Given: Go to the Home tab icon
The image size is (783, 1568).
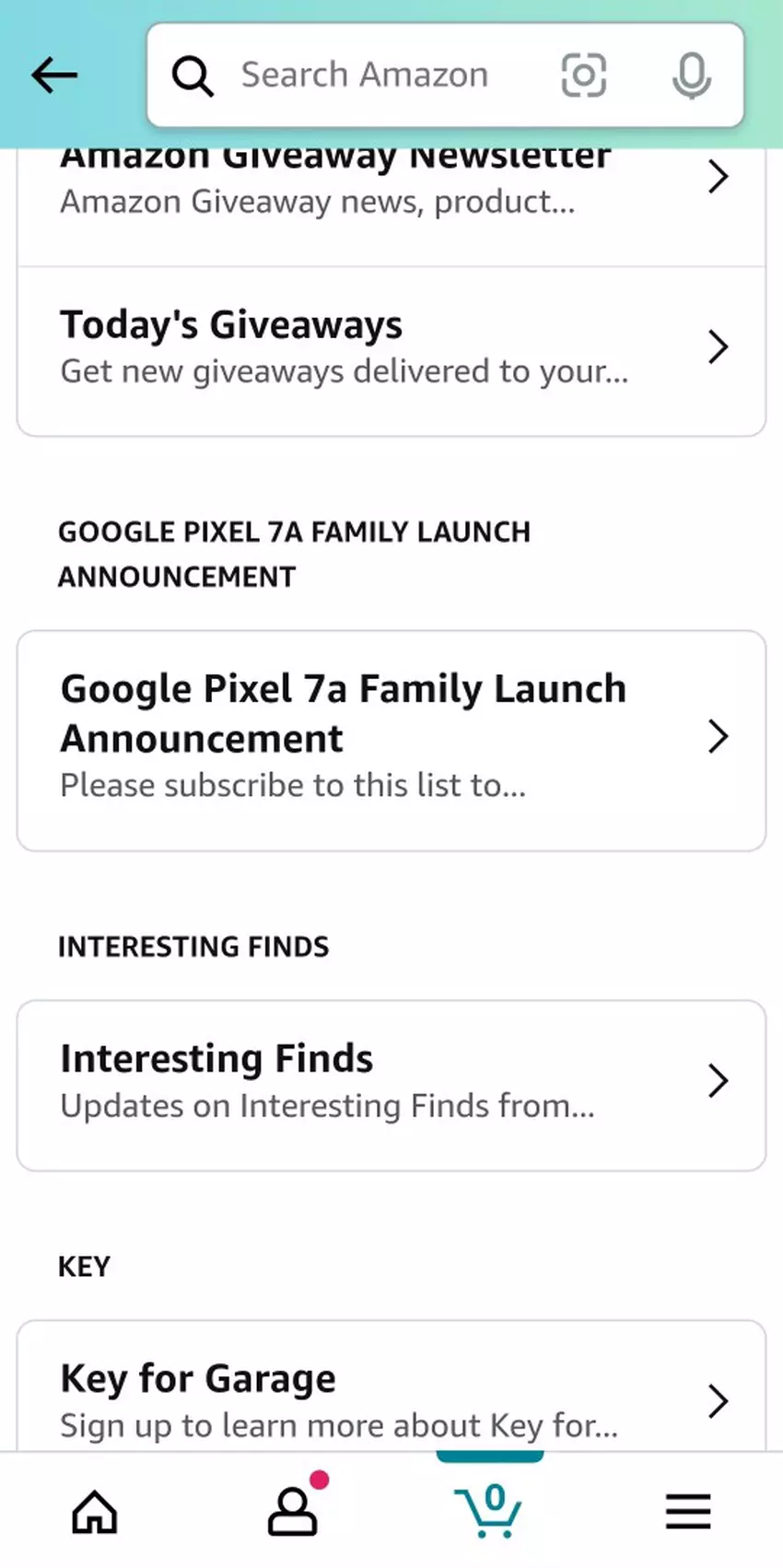Looking at the screenshot, I should (95, 1512).
